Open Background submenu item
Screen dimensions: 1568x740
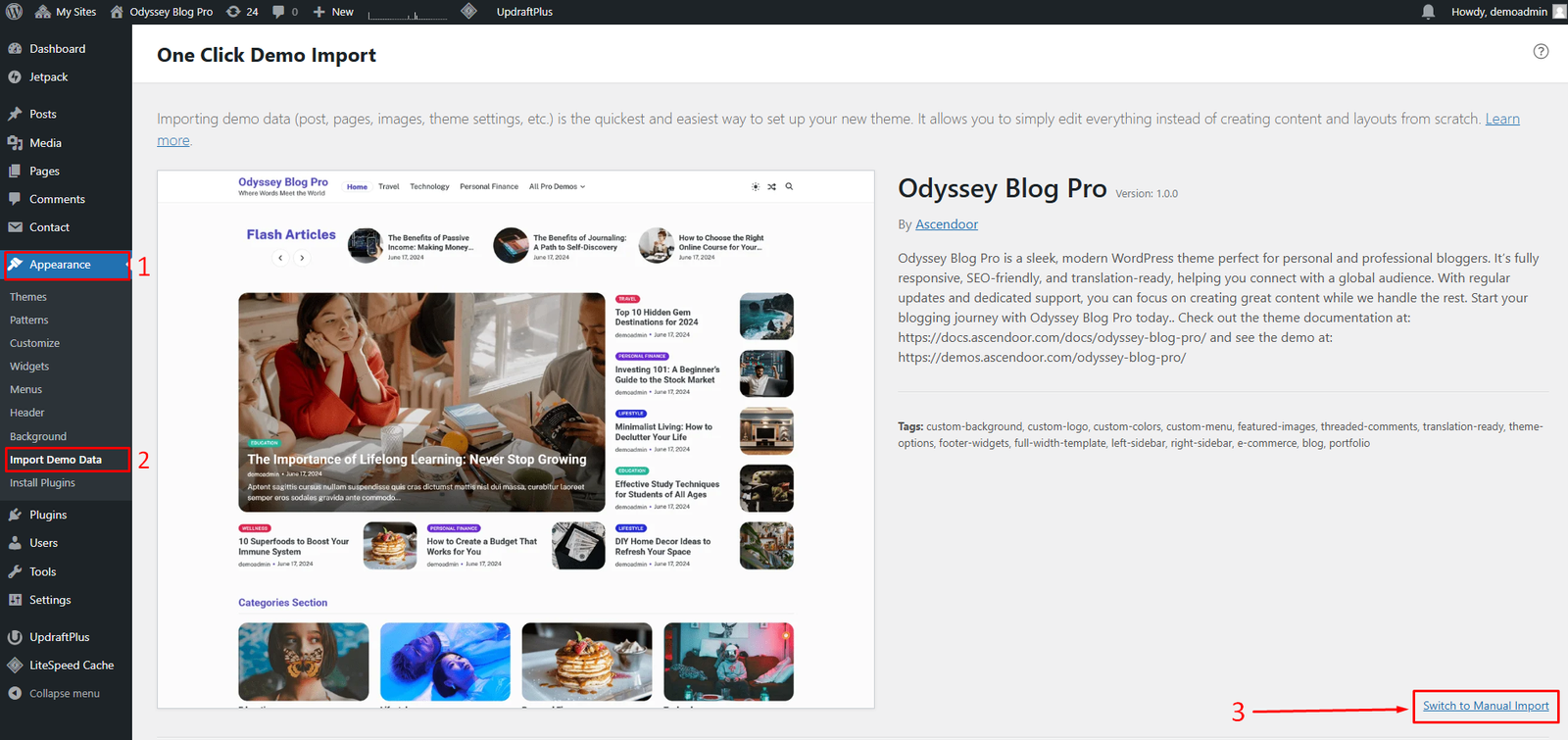tap(38, 436)
